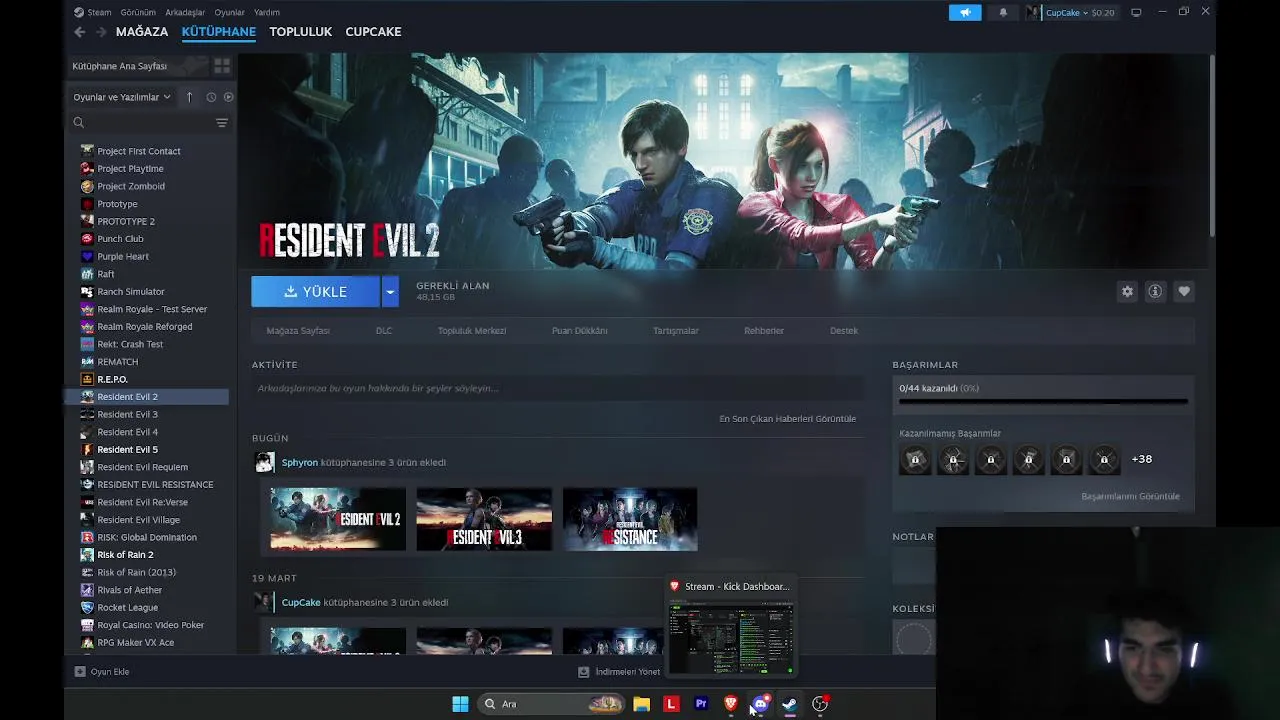The height and width of the screenshot is (720, 1280).
Task: Open Rehberler link
Action: (764, 331)
